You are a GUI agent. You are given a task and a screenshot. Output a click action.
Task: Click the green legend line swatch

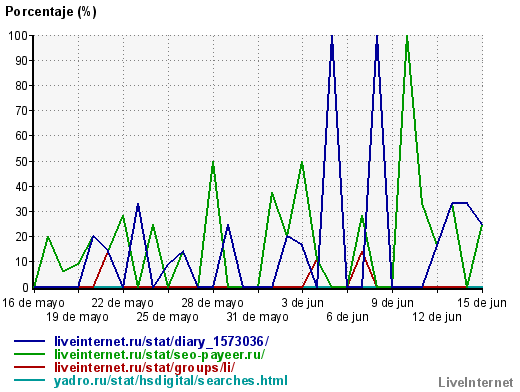pyautogui.click(x=29, y=355)
